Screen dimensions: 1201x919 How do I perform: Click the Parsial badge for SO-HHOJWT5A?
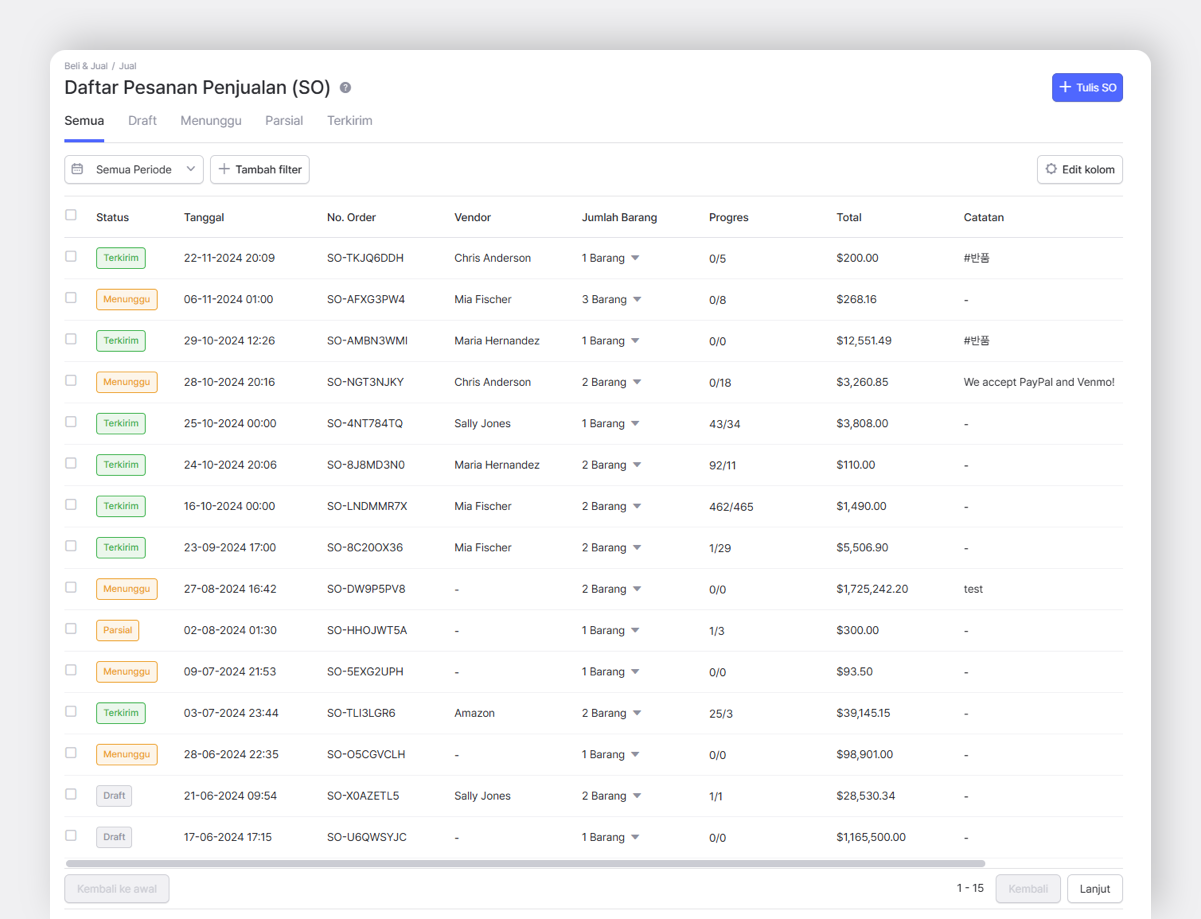click(x=117, y=631)
